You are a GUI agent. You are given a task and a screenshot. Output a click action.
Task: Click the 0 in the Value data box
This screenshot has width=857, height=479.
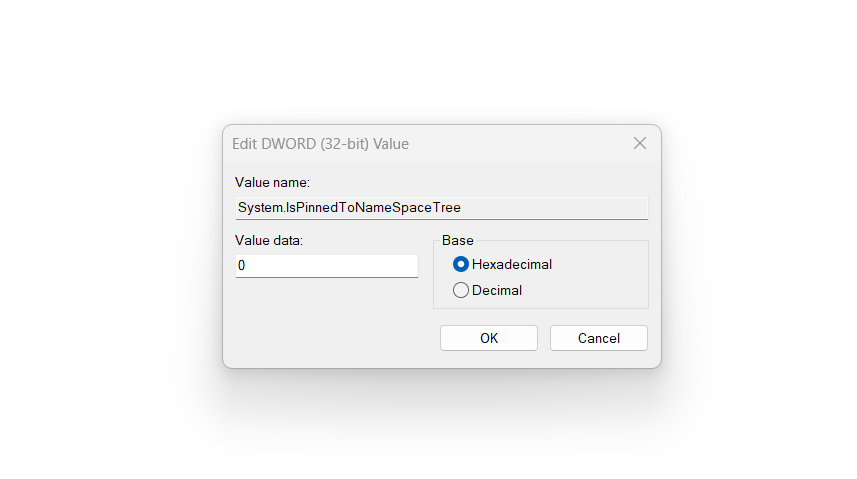[x=242, y=266]
